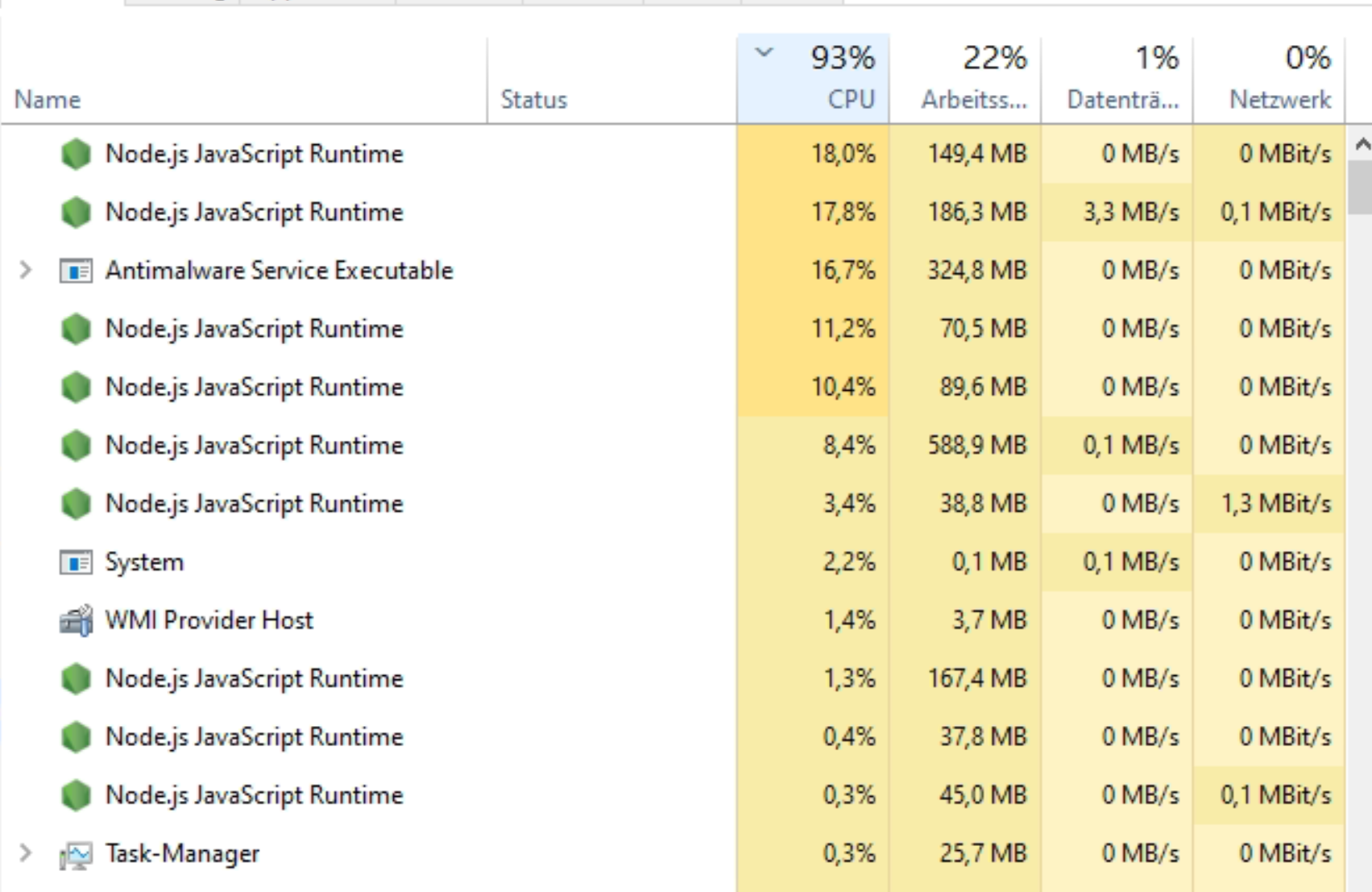Click the WMI Provider Host icon

tap(76, 620)
